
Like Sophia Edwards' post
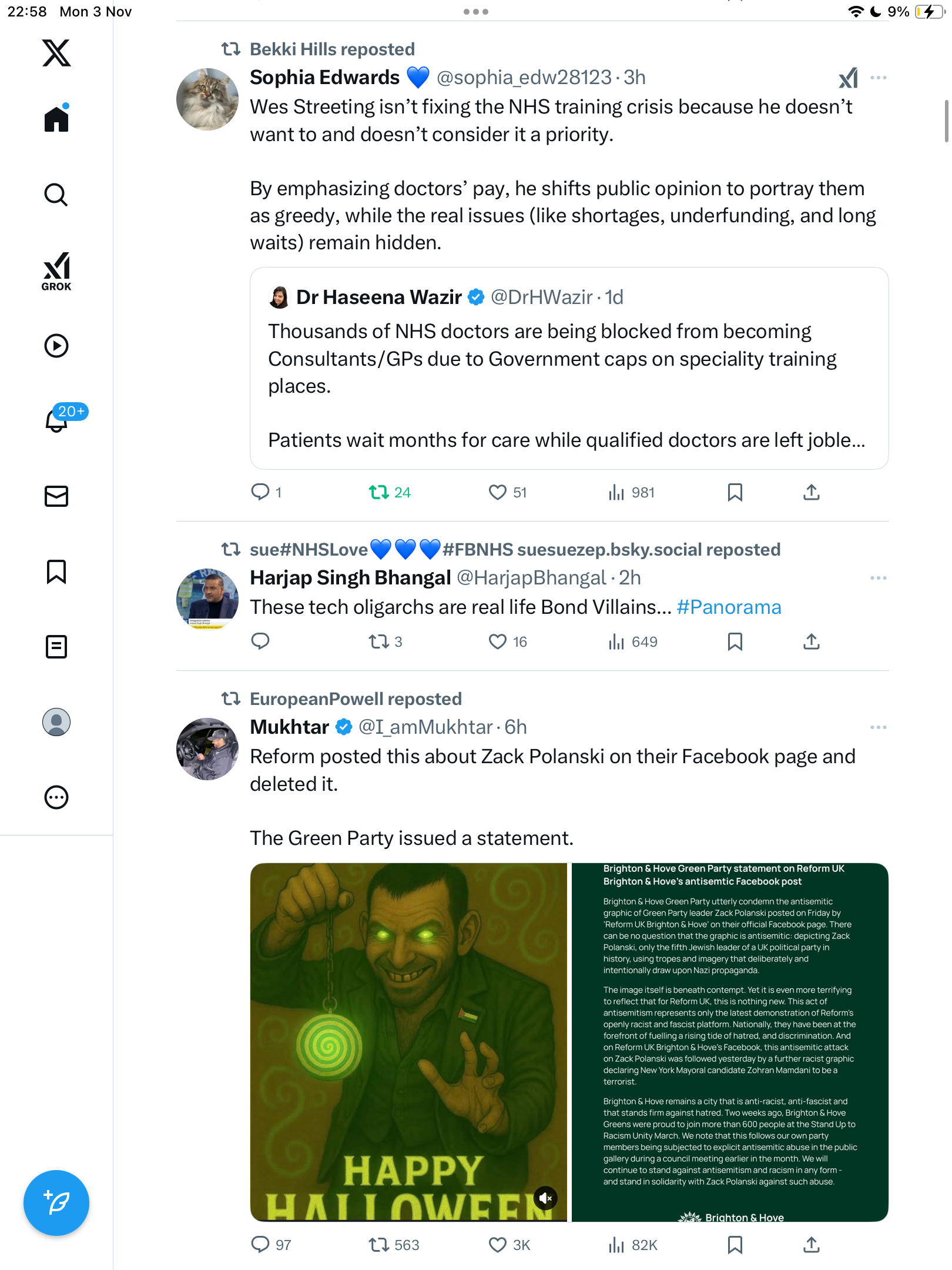pos(498,492)
